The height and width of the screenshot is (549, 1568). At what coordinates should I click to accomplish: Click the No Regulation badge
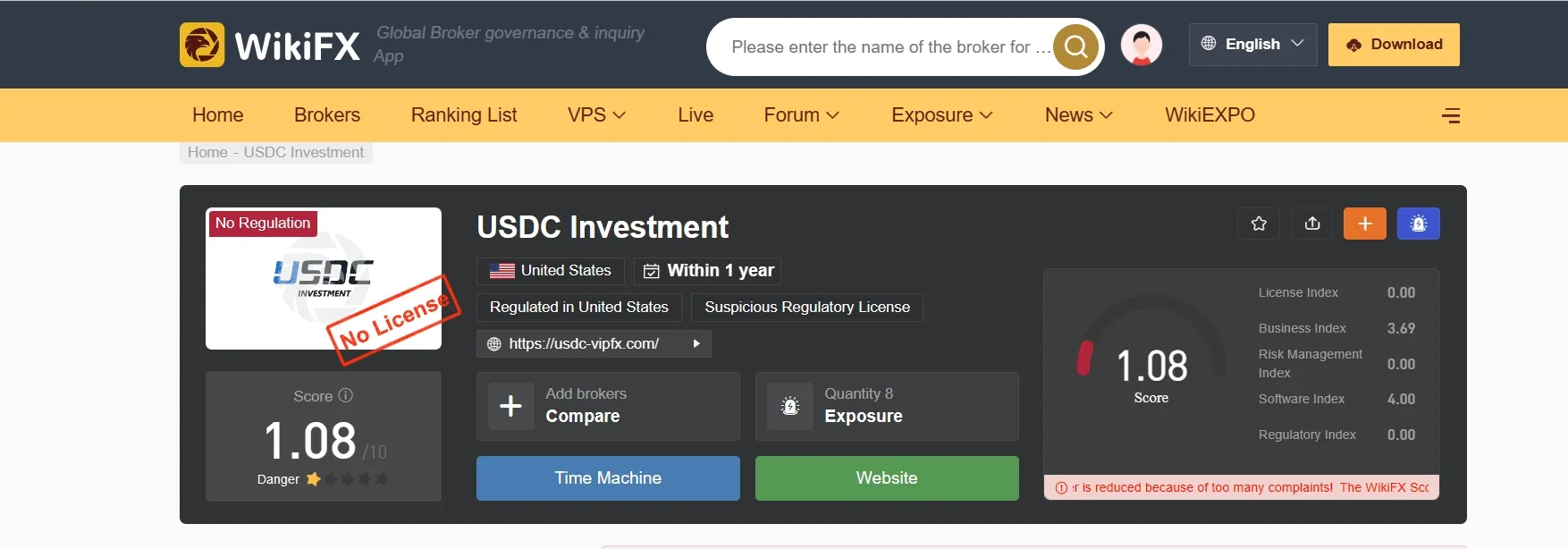[x=263, y=224]
